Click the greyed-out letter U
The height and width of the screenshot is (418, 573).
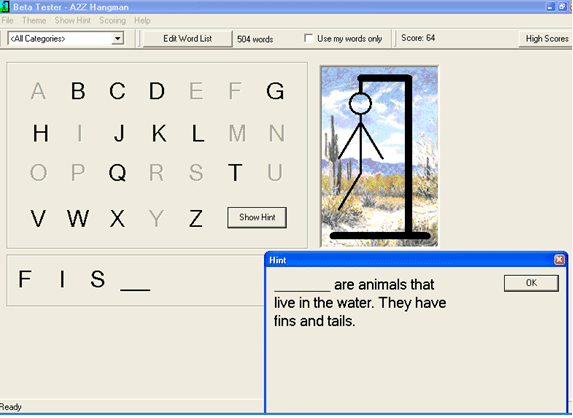(x=275, y=172)
